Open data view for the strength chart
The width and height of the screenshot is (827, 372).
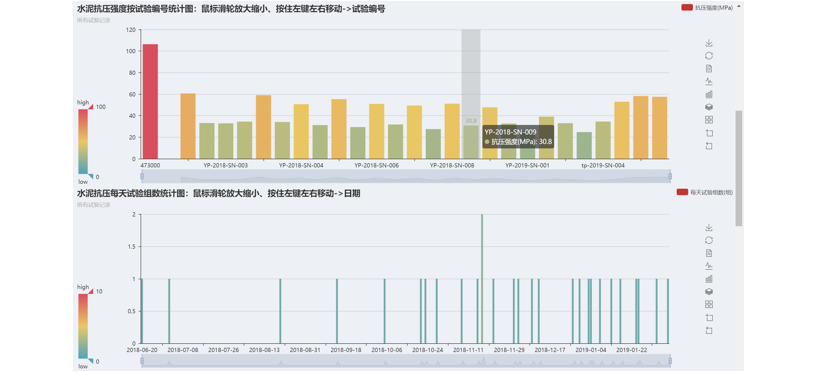[709, 69]
